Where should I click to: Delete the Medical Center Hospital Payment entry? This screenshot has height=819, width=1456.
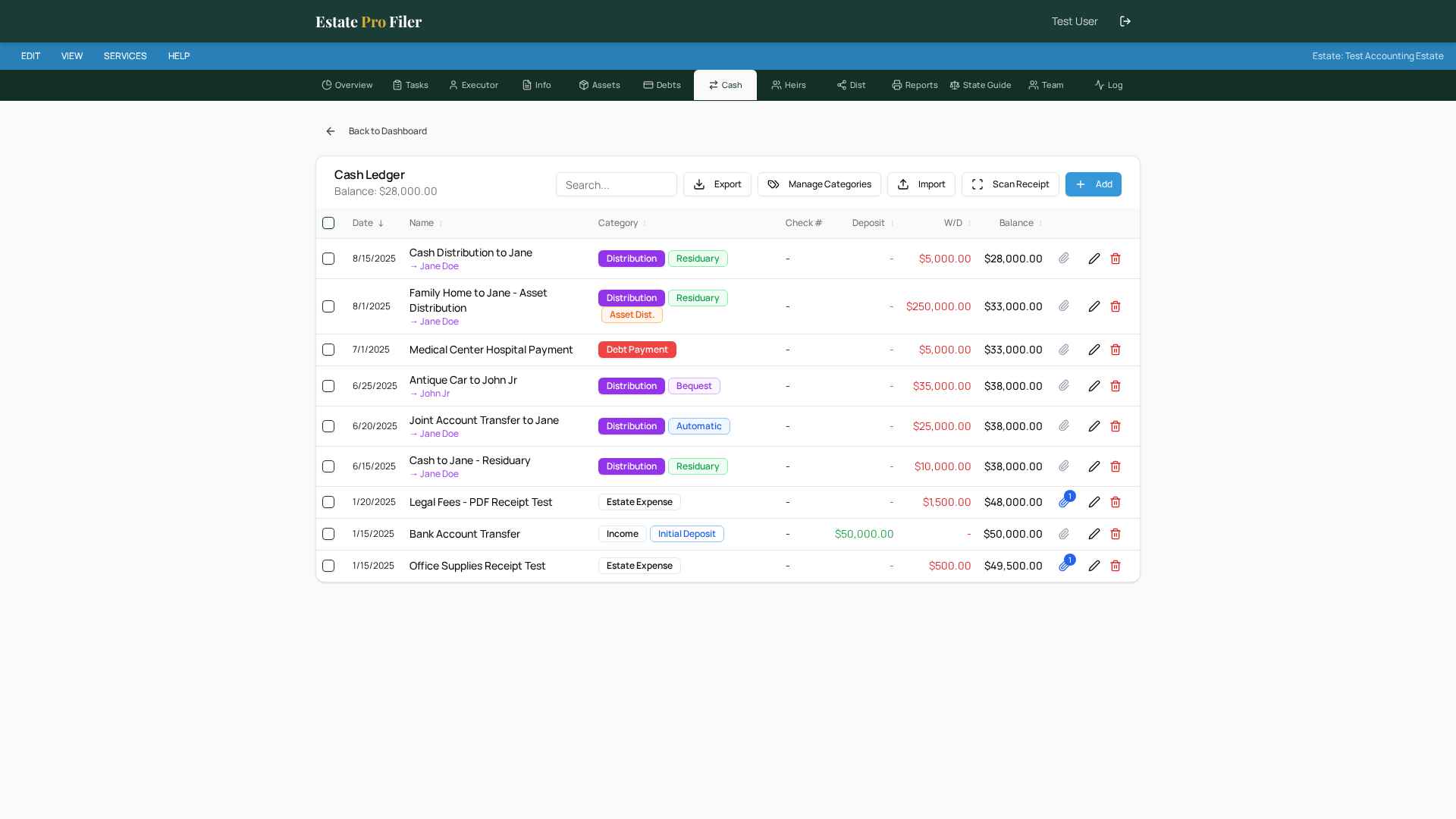coord(1116,350)
